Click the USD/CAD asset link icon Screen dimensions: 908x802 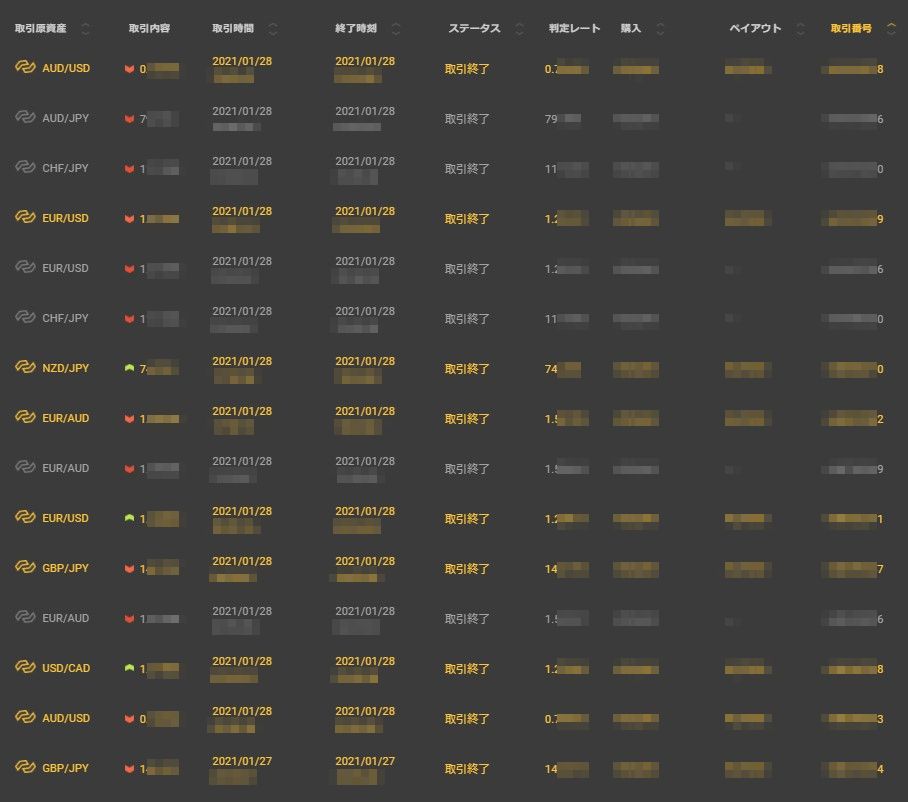pos(25,668)
